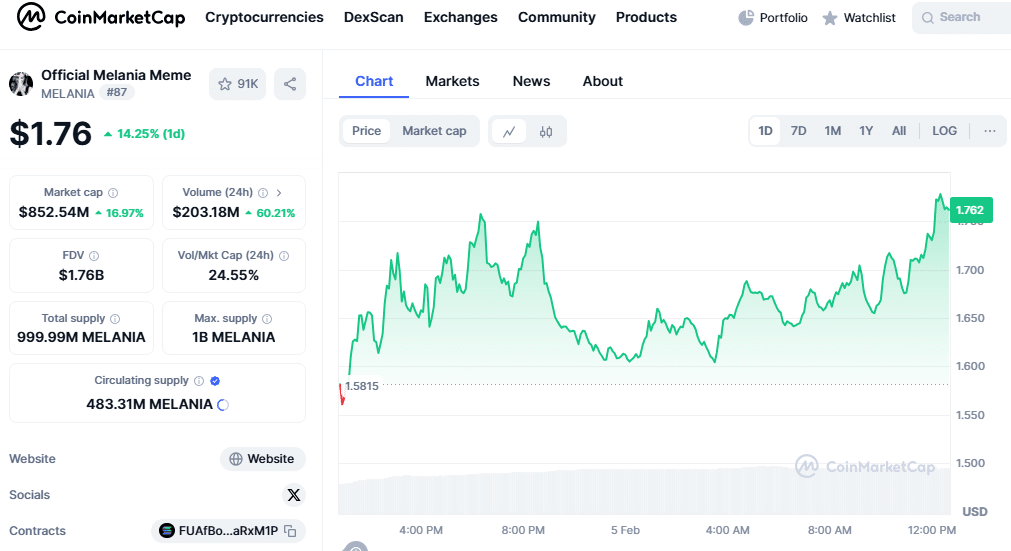Image resolution: width=1011 pixels, height=551 pixels.
Task: Click the Volume (24h) info icon
Action: tap(263, 193)
